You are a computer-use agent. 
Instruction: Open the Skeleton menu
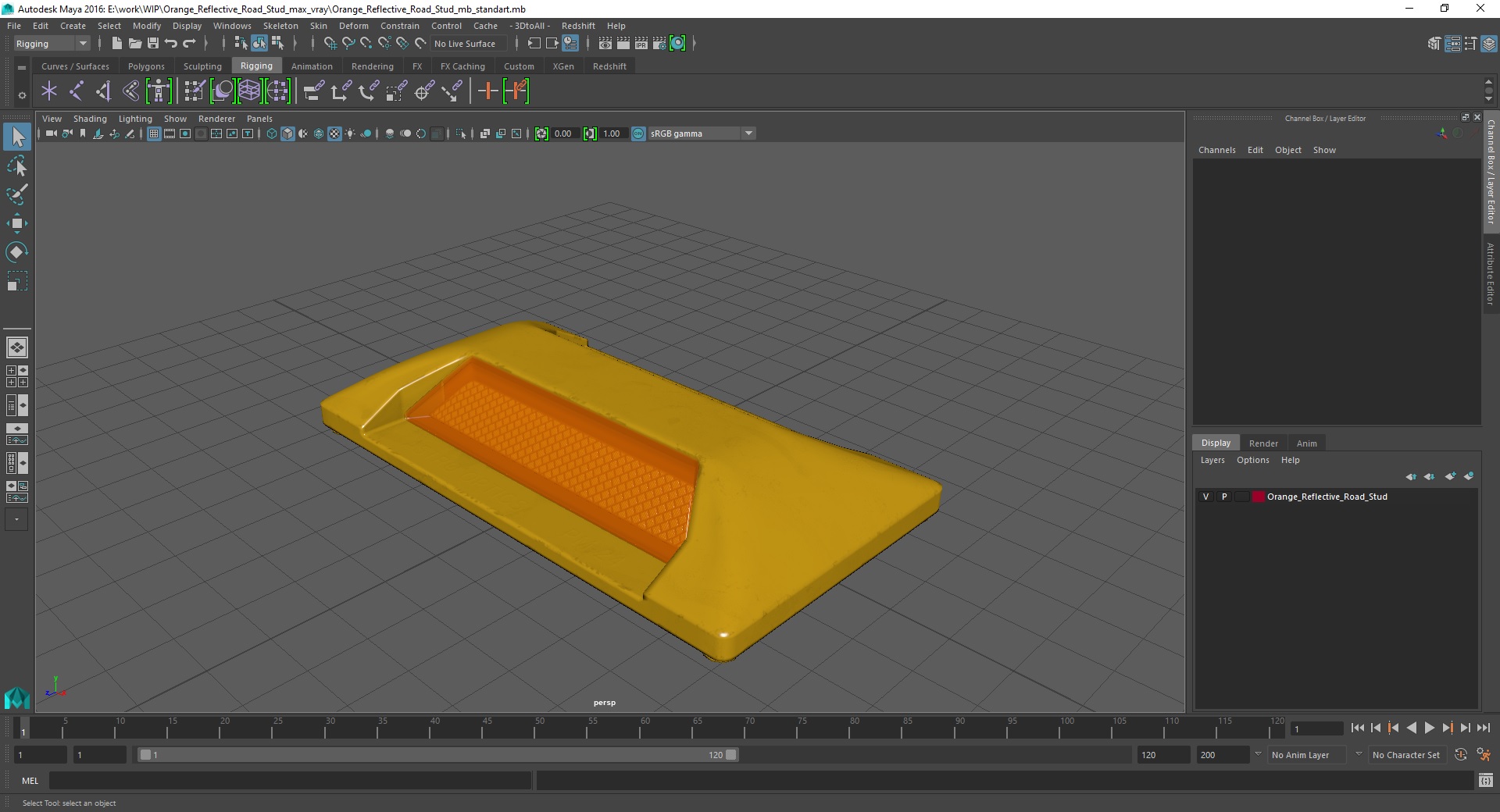pos(280,26)
